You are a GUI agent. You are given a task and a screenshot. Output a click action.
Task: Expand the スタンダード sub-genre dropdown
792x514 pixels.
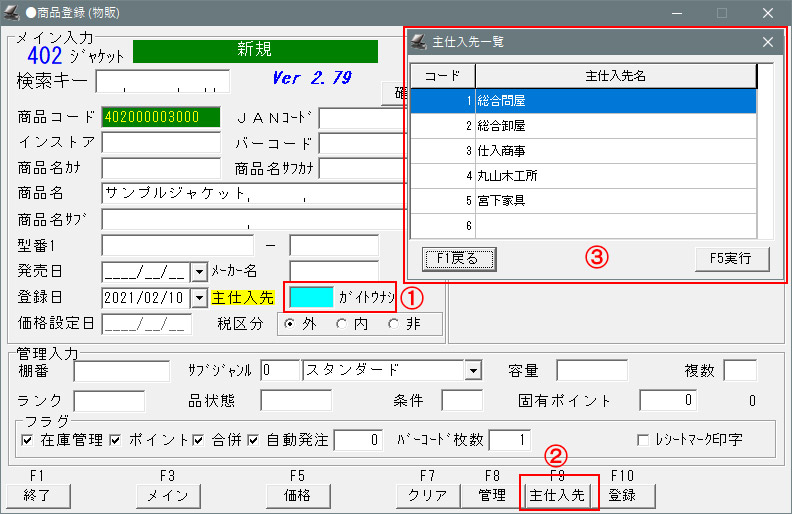pyautogui.click(x=473, y=371)
